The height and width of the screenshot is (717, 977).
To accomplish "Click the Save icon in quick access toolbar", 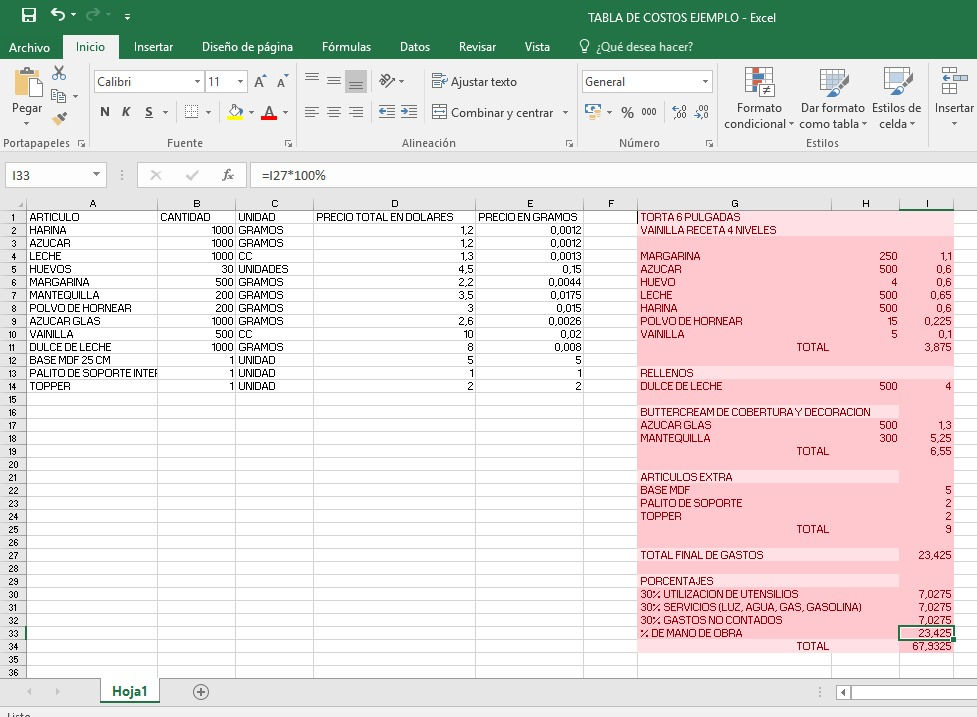I will (28, 16).
